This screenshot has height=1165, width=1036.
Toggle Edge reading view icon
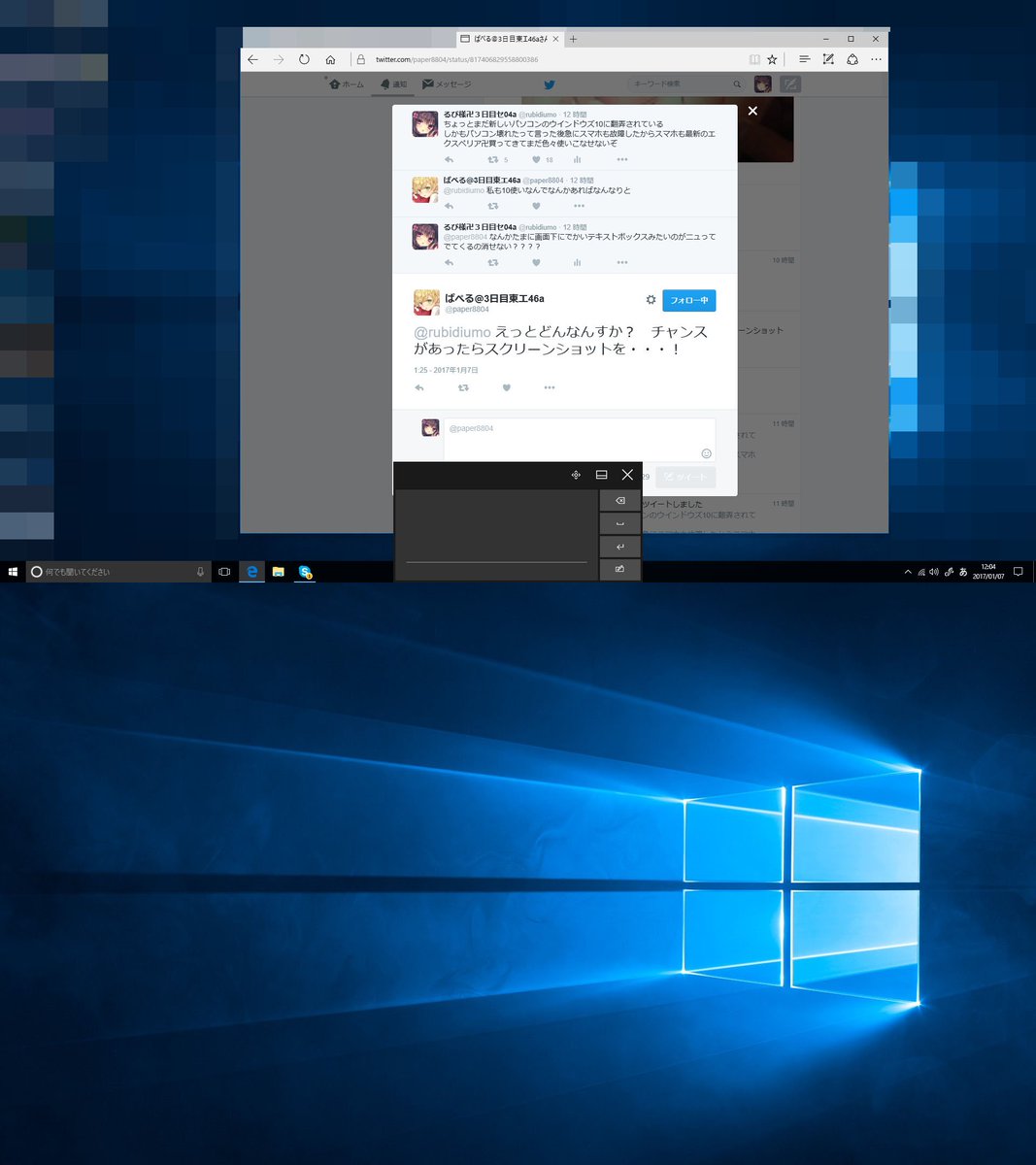coord(754,59)
